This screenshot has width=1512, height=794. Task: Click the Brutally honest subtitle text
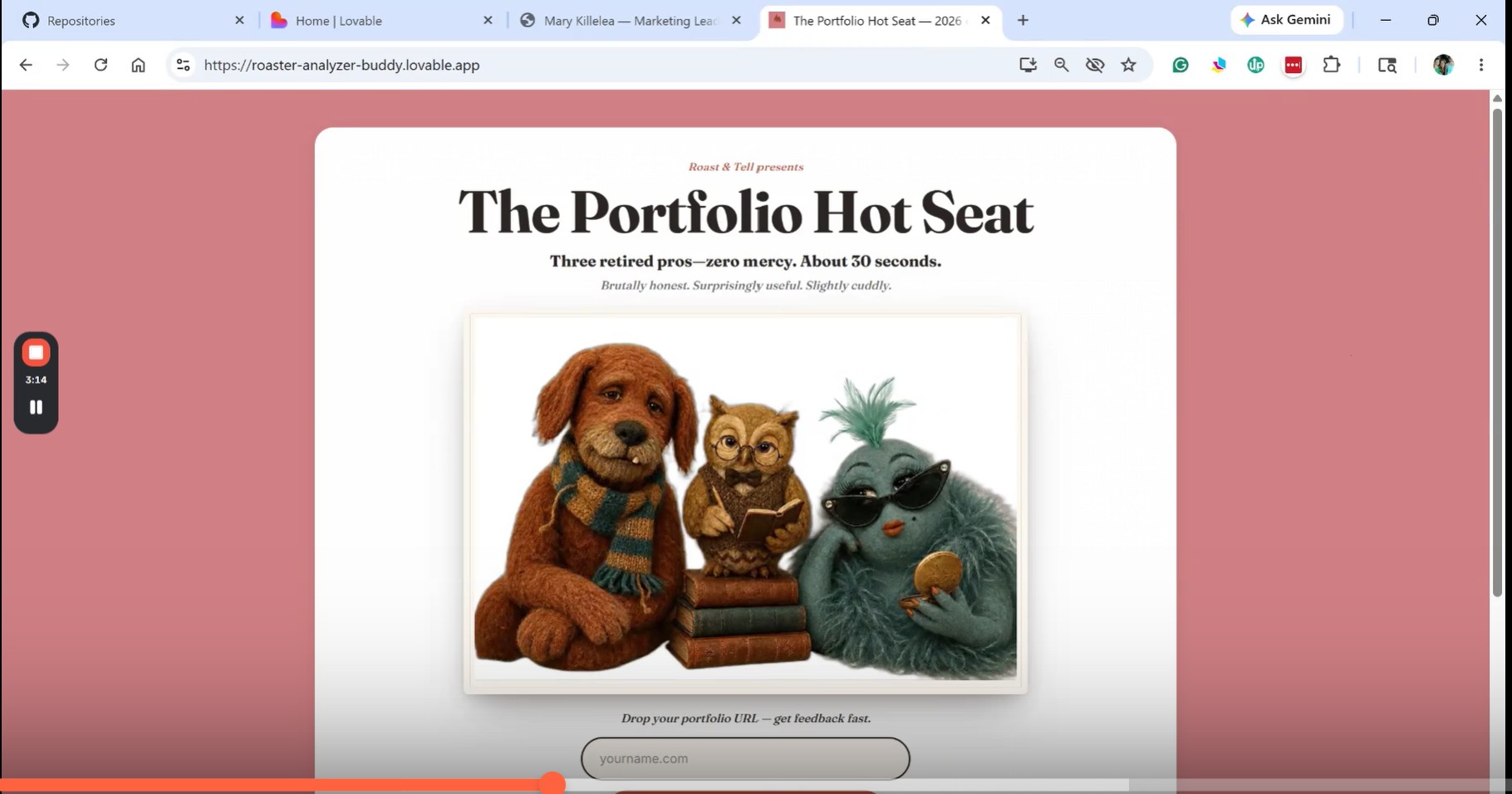click(x=745, y=286)
